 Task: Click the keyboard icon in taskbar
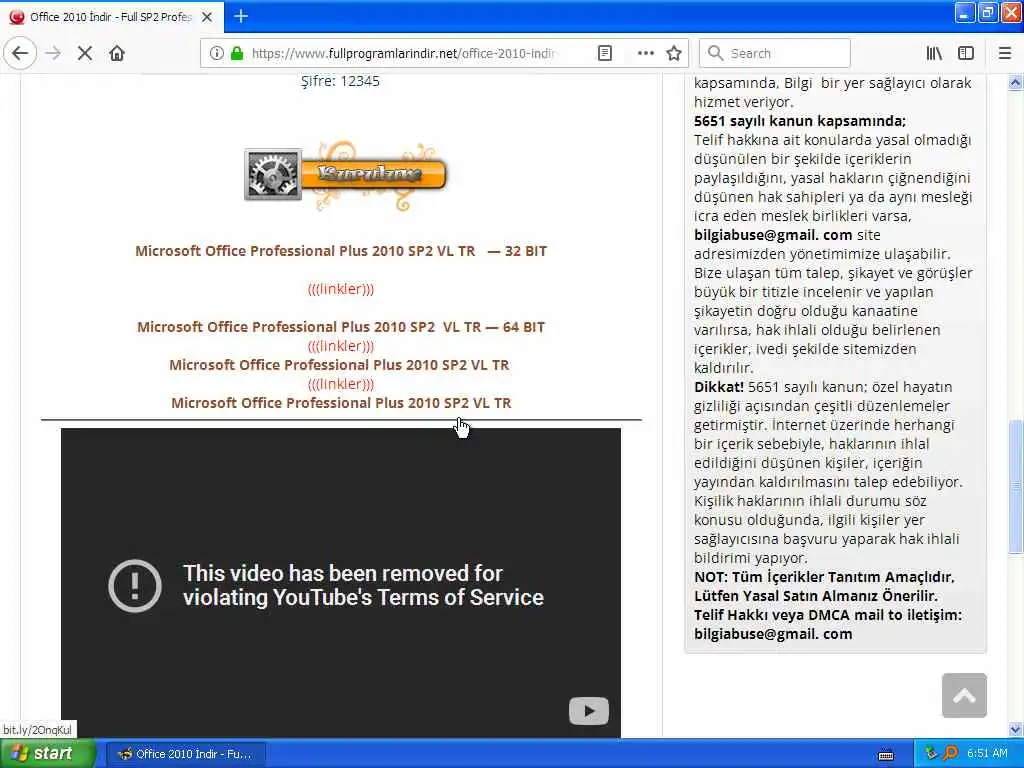click(x=886, y=755)
